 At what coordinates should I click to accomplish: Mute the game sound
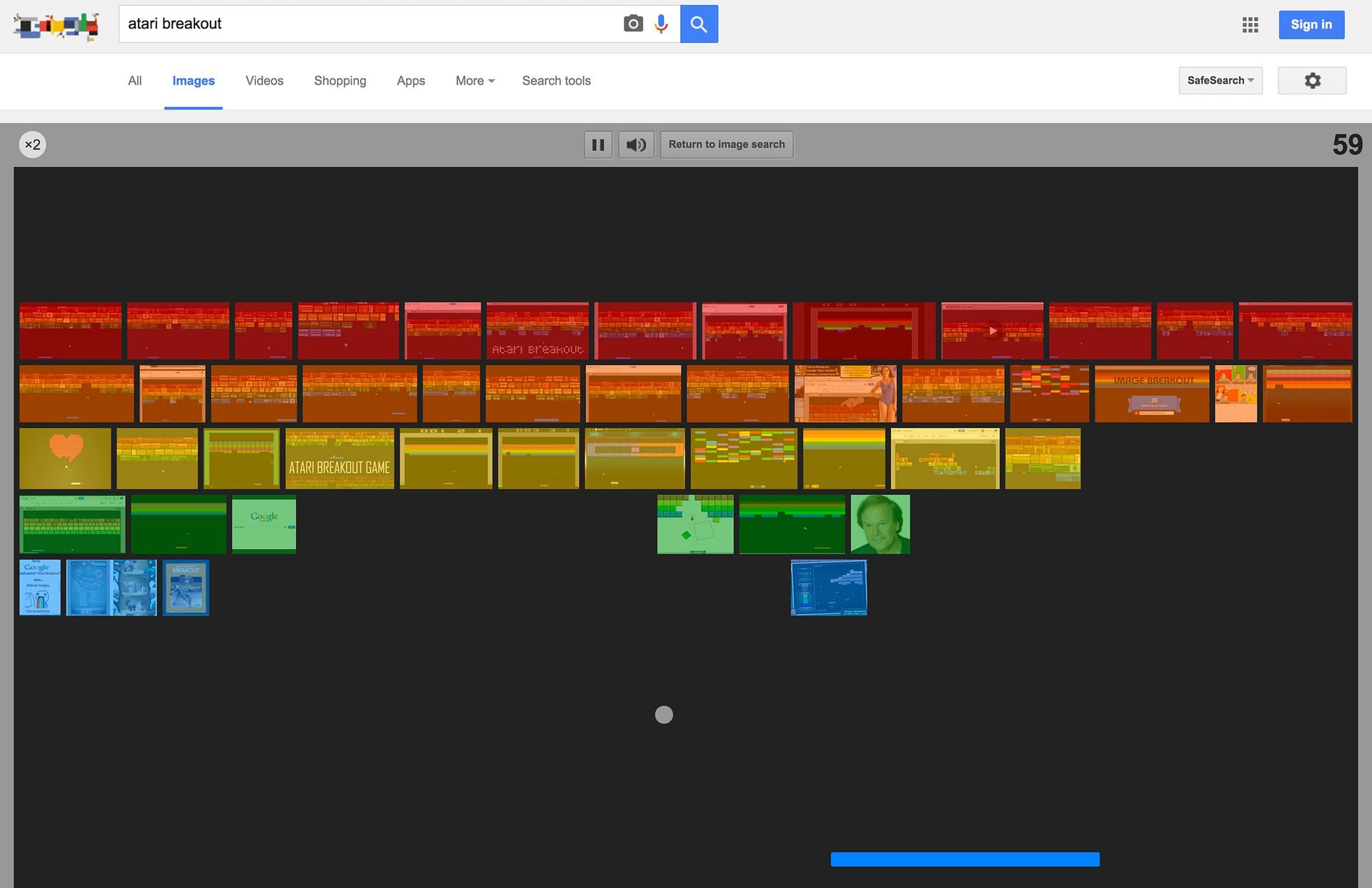pos(636,145)
